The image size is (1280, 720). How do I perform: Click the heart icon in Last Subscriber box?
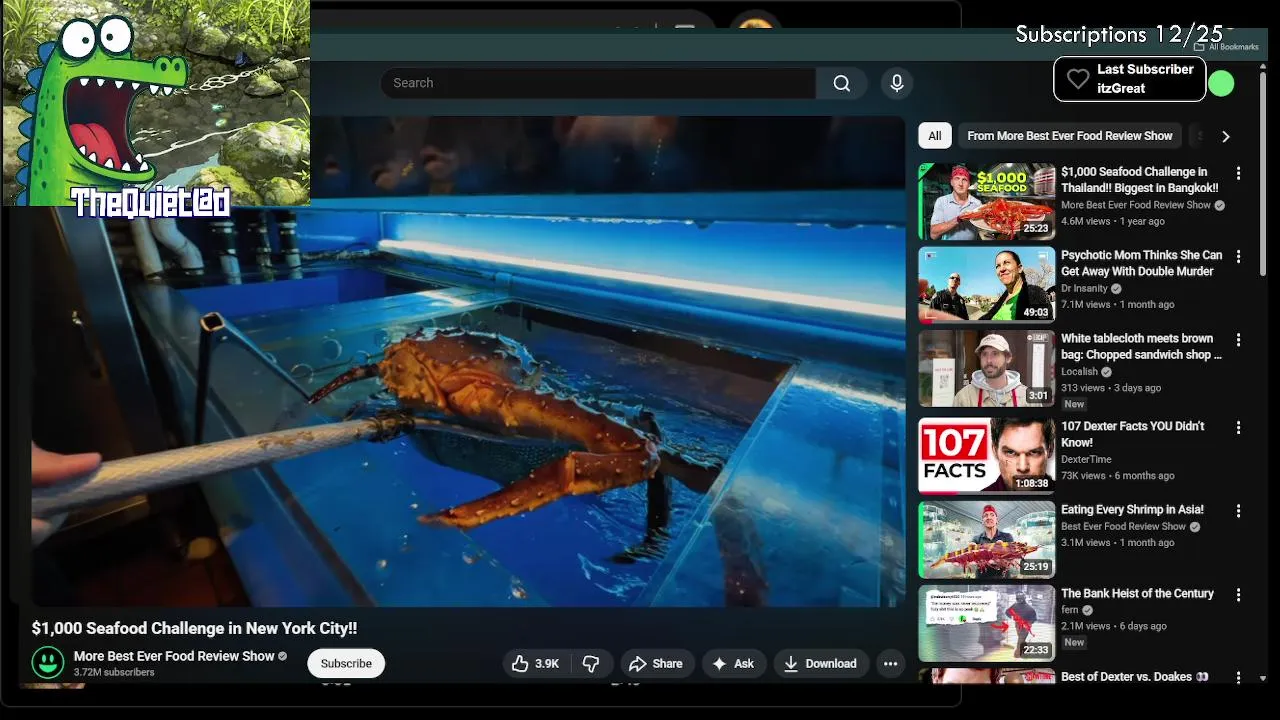[1077, 79]
